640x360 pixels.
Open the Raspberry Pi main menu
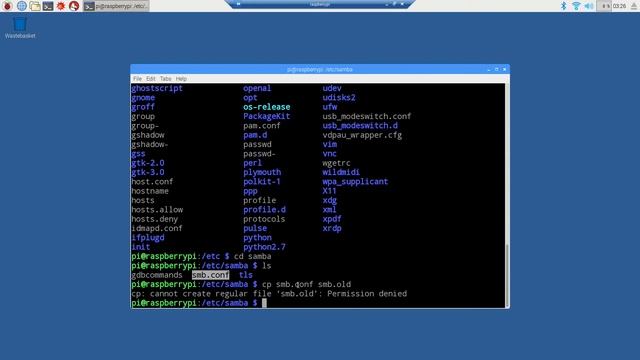(7, 6)
